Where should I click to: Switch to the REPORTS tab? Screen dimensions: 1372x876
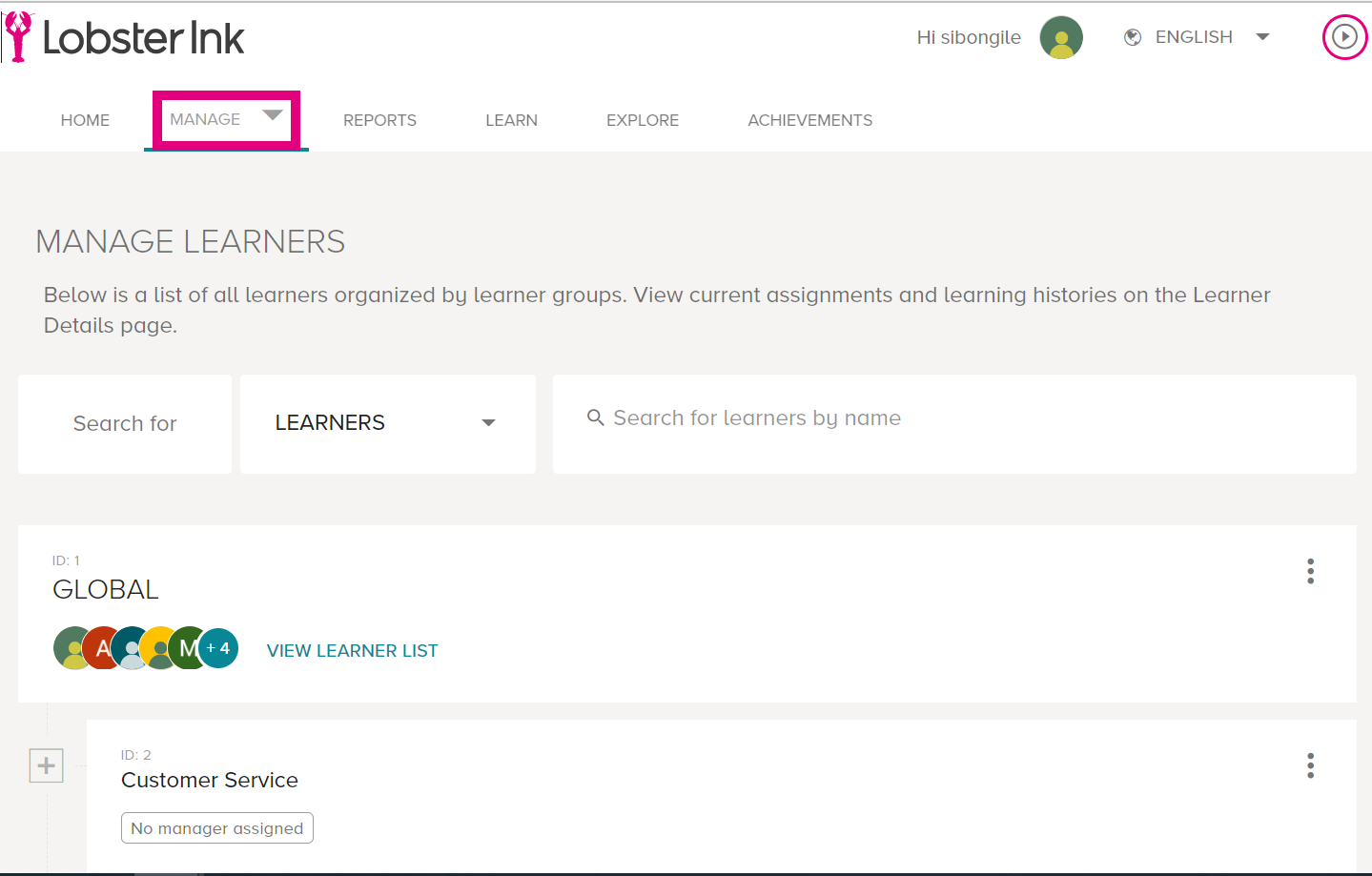379,120
